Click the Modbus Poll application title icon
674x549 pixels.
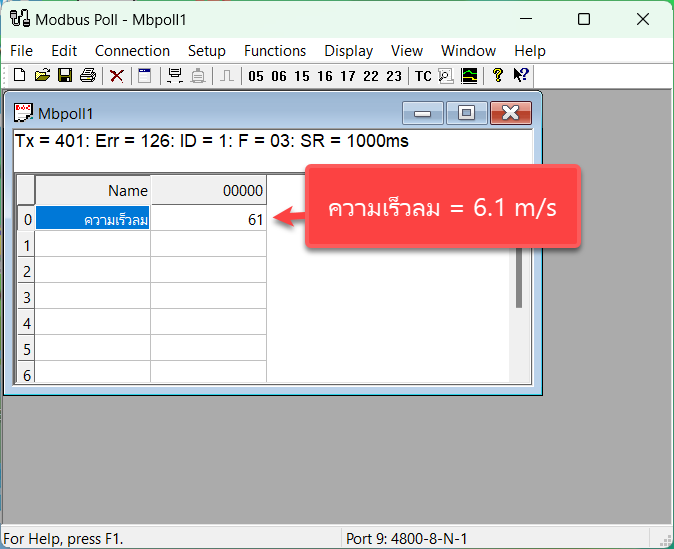[x=20, y=18]
